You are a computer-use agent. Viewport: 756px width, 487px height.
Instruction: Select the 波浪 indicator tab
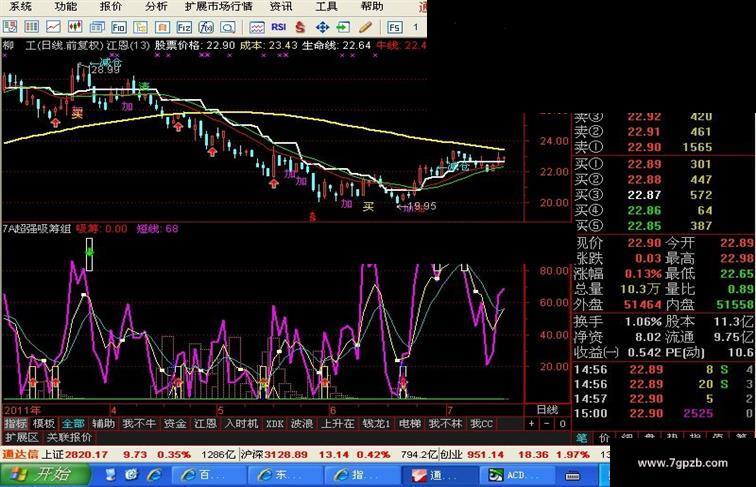[x=302, y=423]
